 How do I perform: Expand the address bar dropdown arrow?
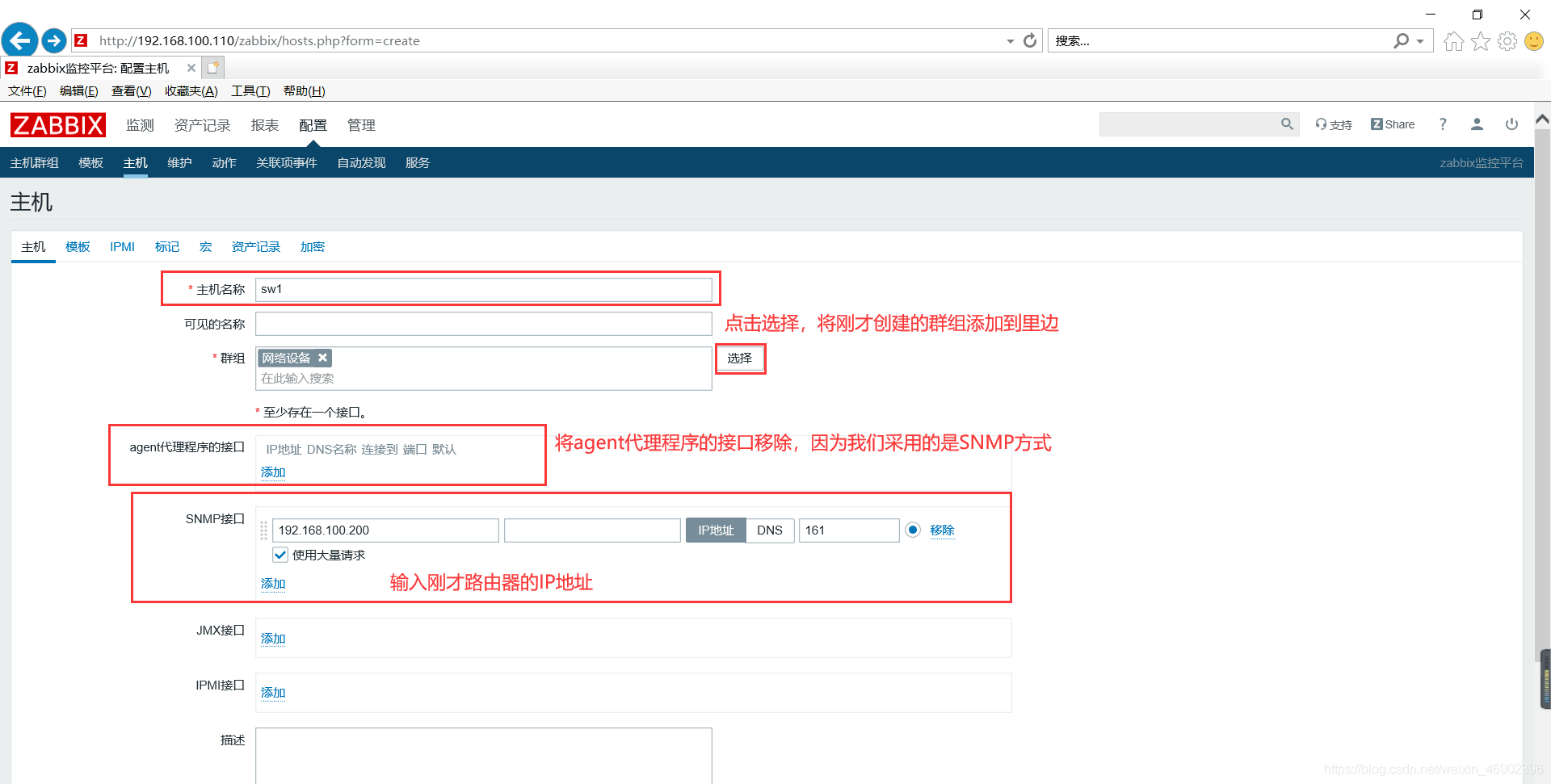(x=1011, y=41)
